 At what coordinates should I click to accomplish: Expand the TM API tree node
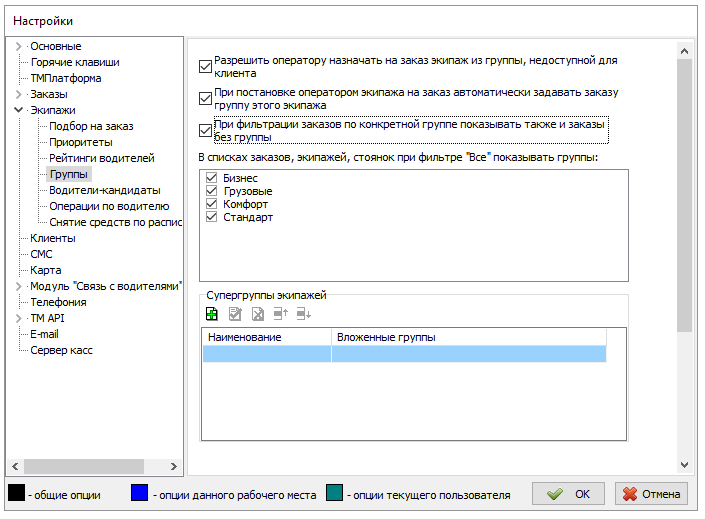[18, 318]
